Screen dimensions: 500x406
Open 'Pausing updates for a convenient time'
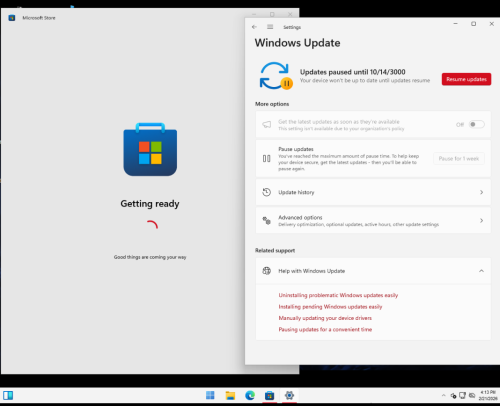(x=325, y=329)
